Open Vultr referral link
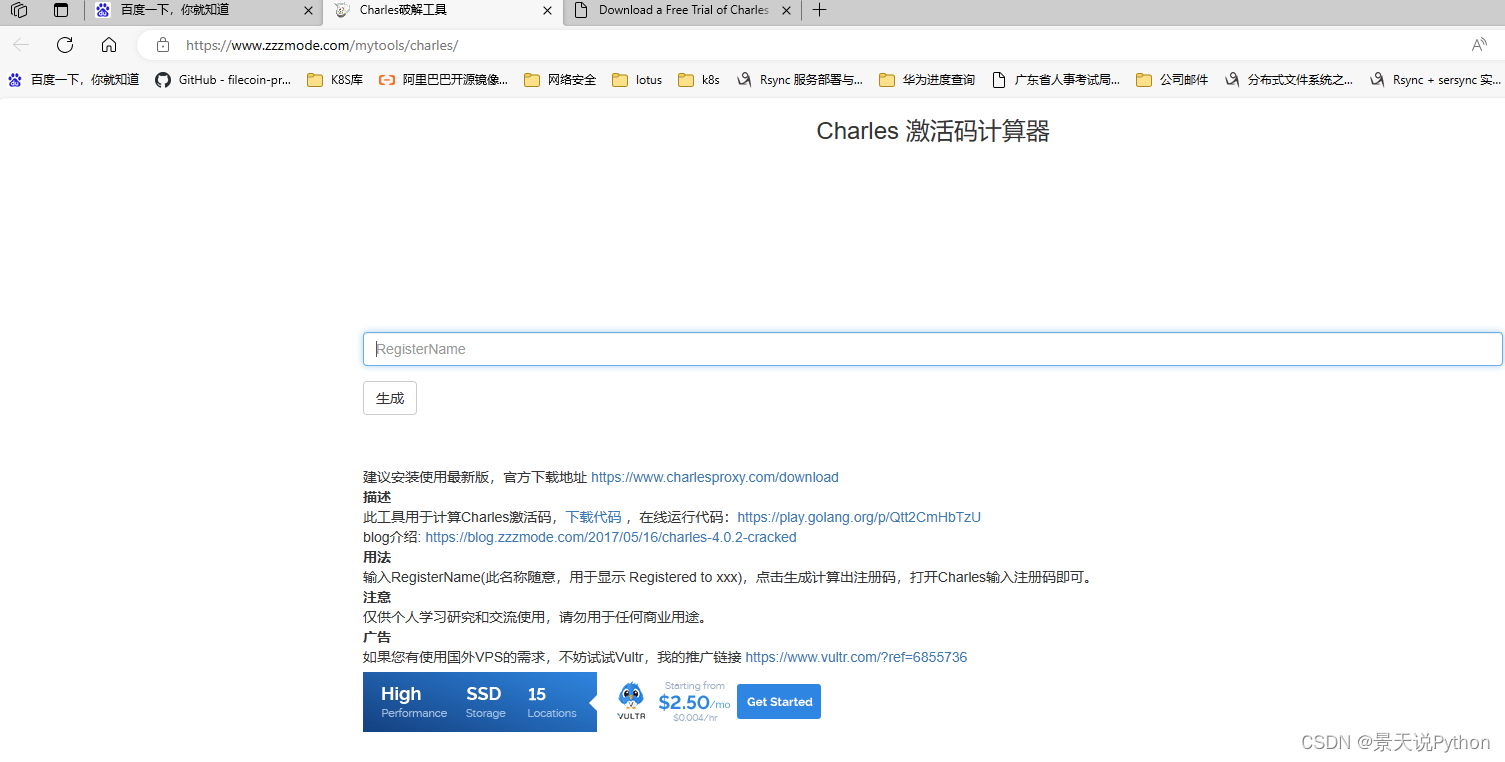Screen dimensions: 1505x762 coord(856,657)
